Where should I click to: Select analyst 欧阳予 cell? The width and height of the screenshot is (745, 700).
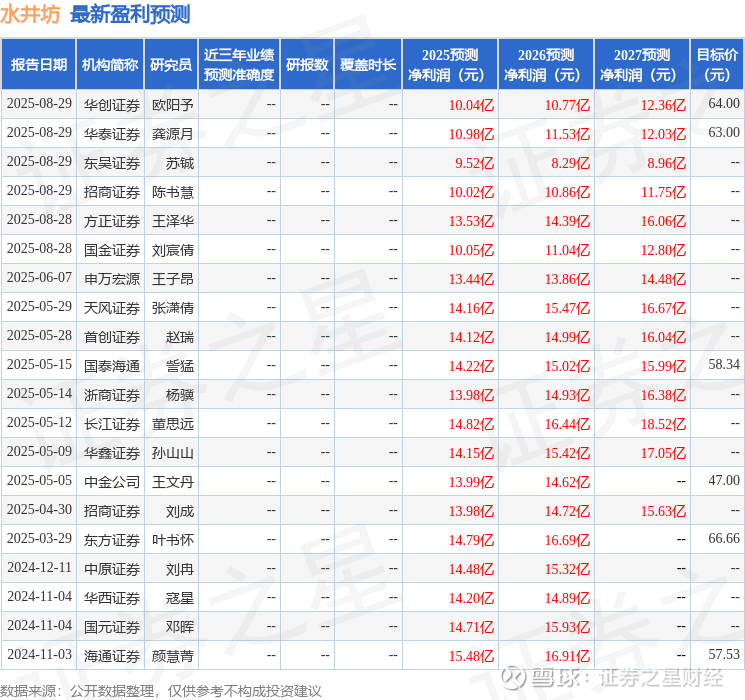pyautogui.click(x=172, y=105)
